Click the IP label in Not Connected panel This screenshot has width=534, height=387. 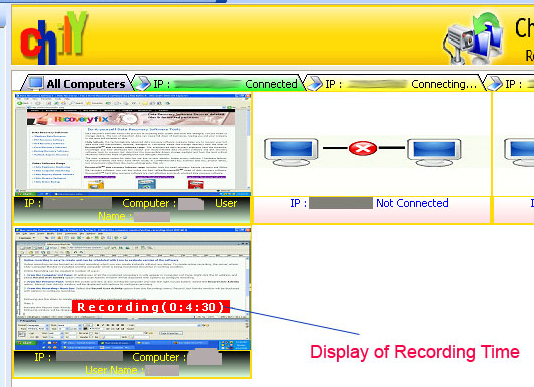pos(298,203)
